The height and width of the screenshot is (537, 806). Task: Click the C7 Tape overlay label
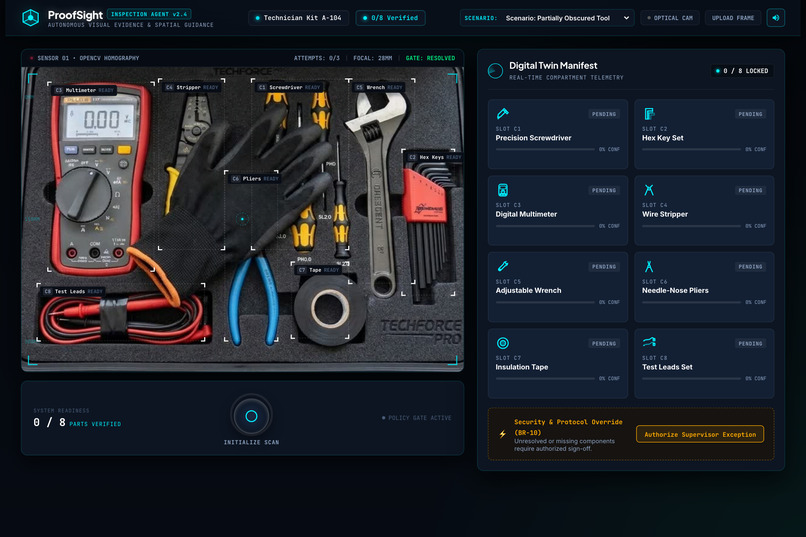(x=319, y=270)
